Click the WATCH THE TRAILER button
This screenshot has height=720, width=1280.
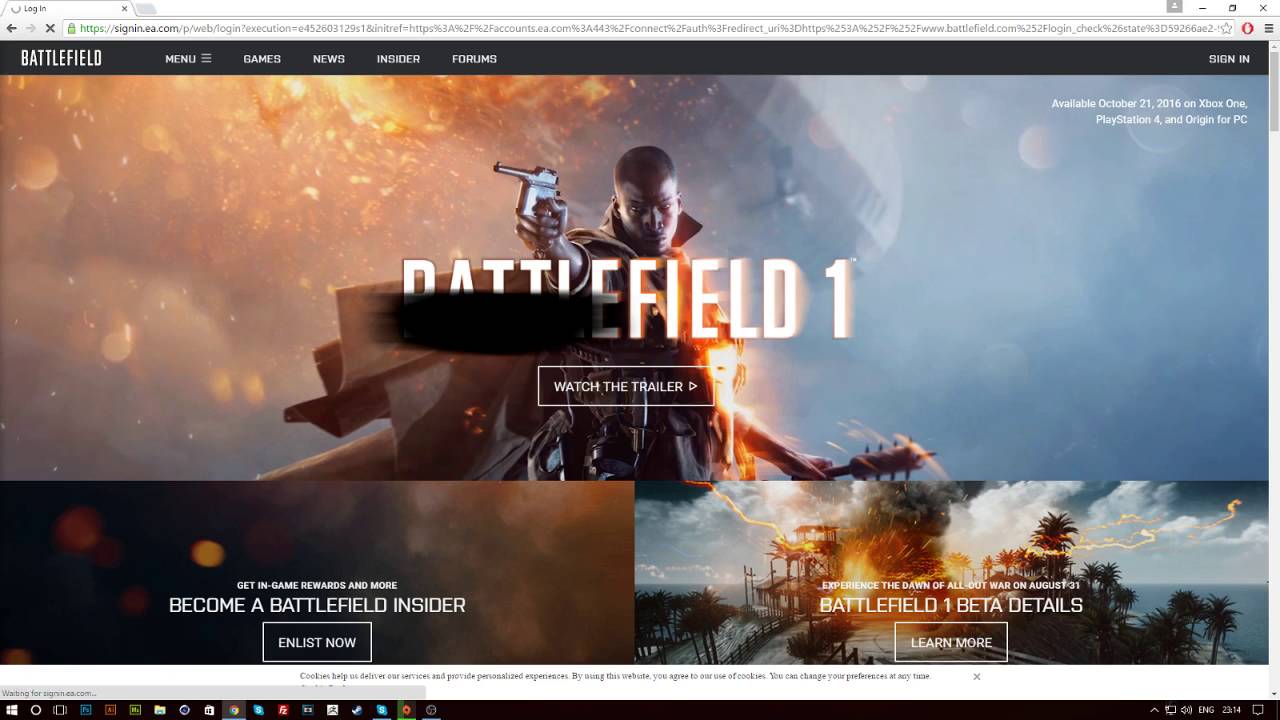(x=626, y=386)
